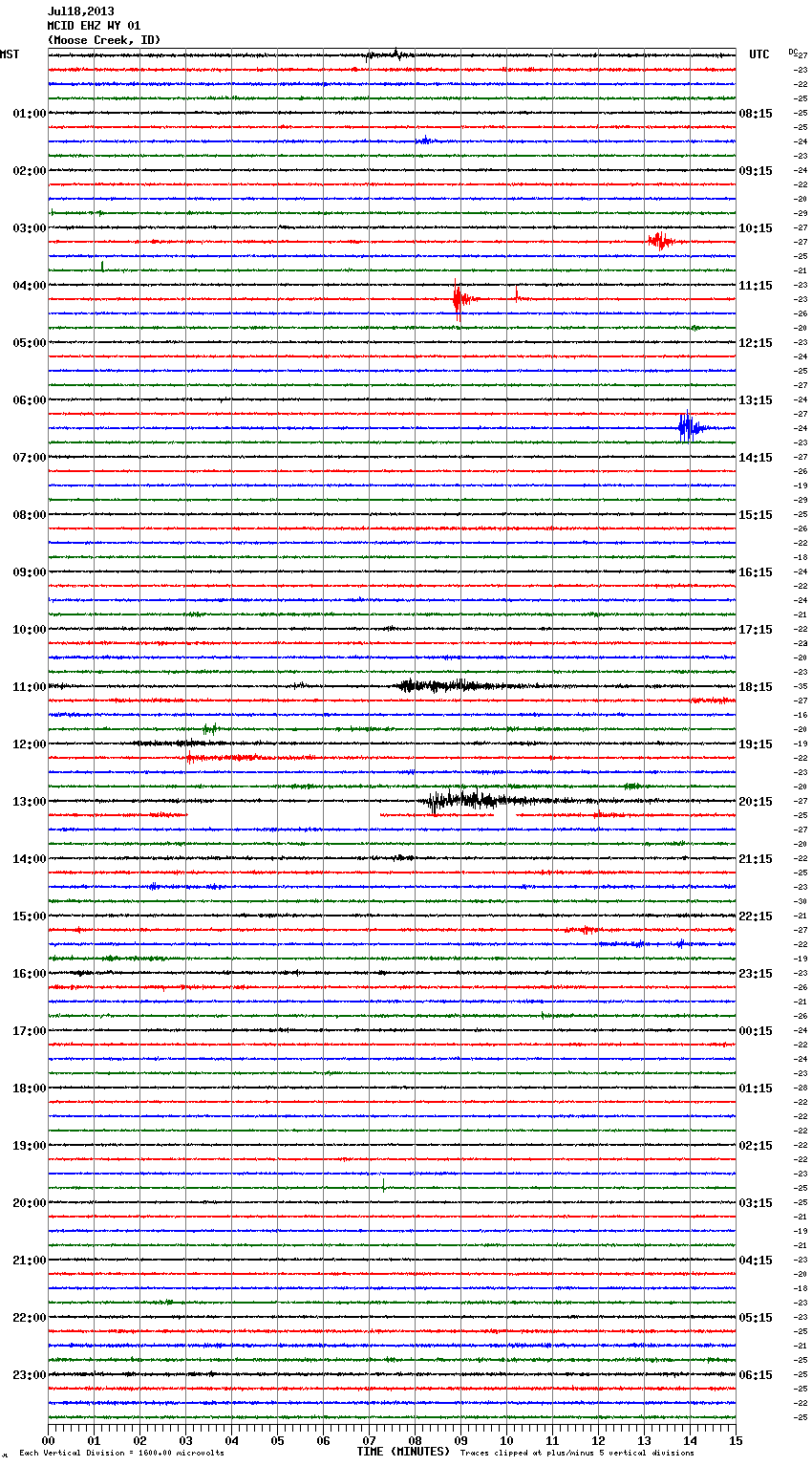Screen dimensions: 812x1466
Task: Click the 21:00 MST time label
Action: pos(29,1261)
